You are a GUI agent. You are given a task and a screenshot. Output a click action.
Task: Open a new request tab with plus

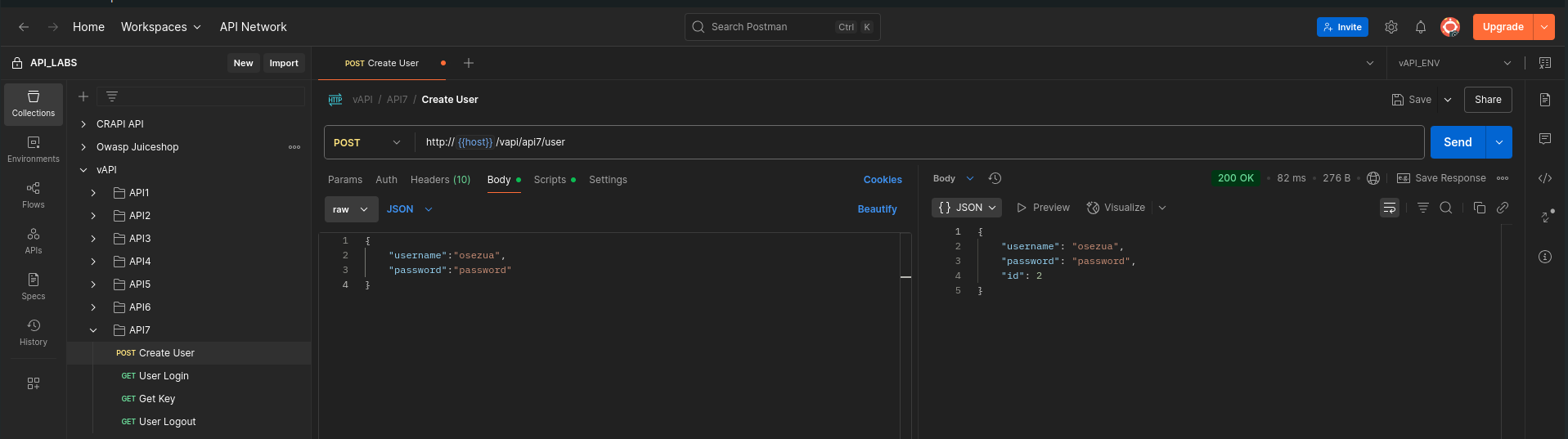(x=469, y=63)
